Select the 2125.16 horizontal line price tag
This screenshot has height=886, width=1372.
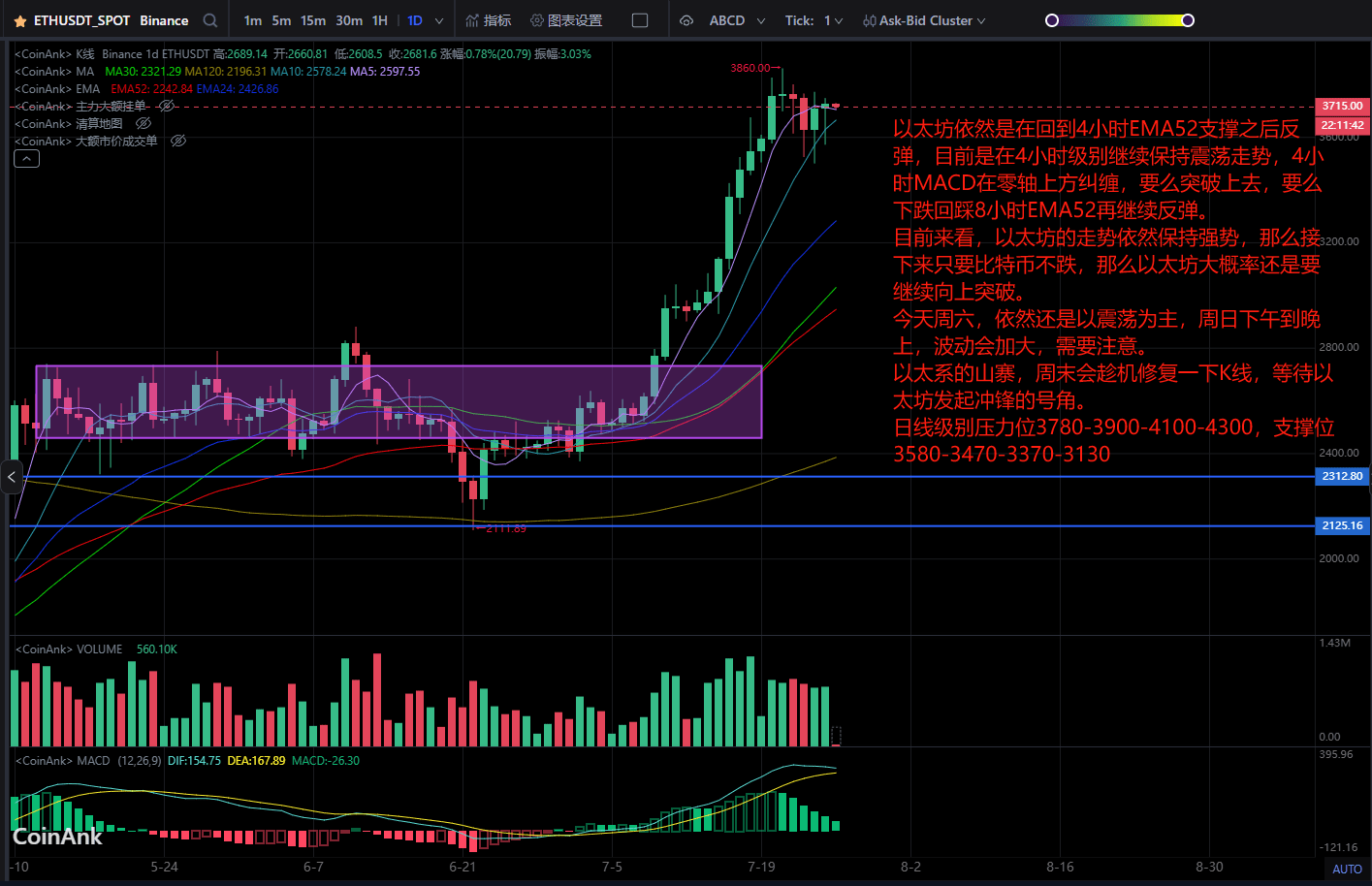click(1342, 525)
